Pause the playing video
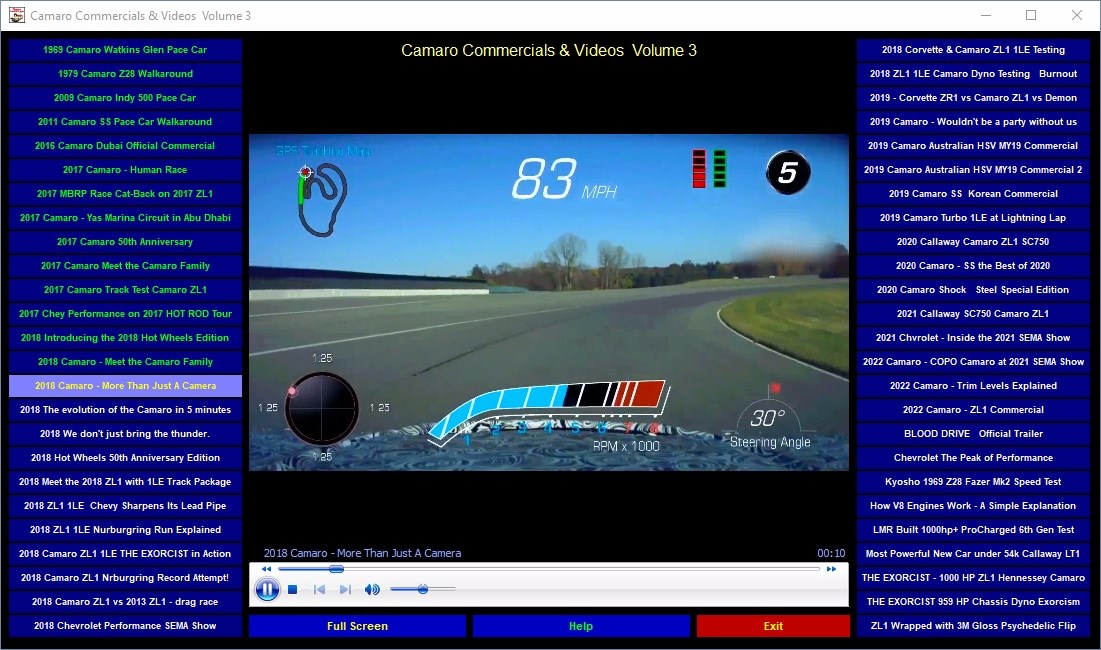Image resolution: width=1101 pixels, height=650 pixels. click(267, 589)
